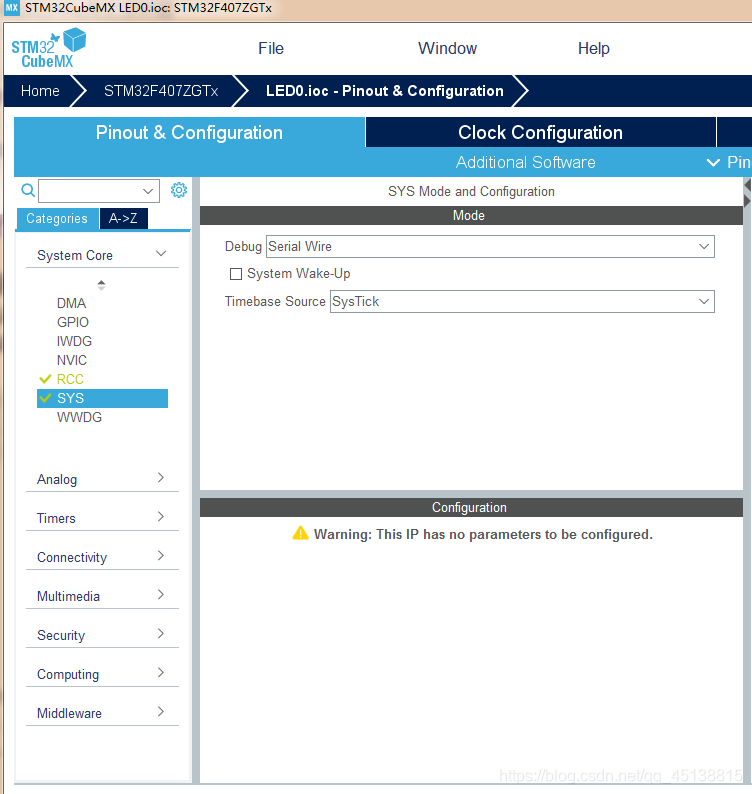Click the STM32F407ZGTx breadcrumb
Screen dimensions: 752x794
(161, 91)
